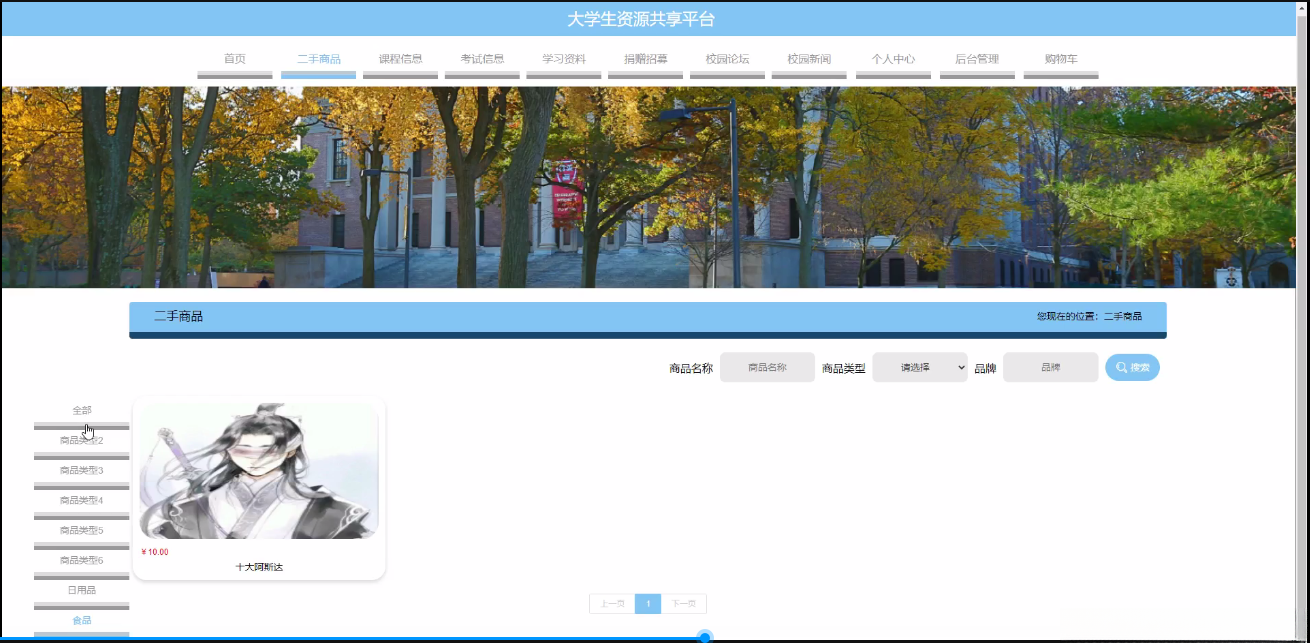The width and height of the screenshot is (1310, 643).
Task: Open 校园新闻 news section
Action: 809,58
